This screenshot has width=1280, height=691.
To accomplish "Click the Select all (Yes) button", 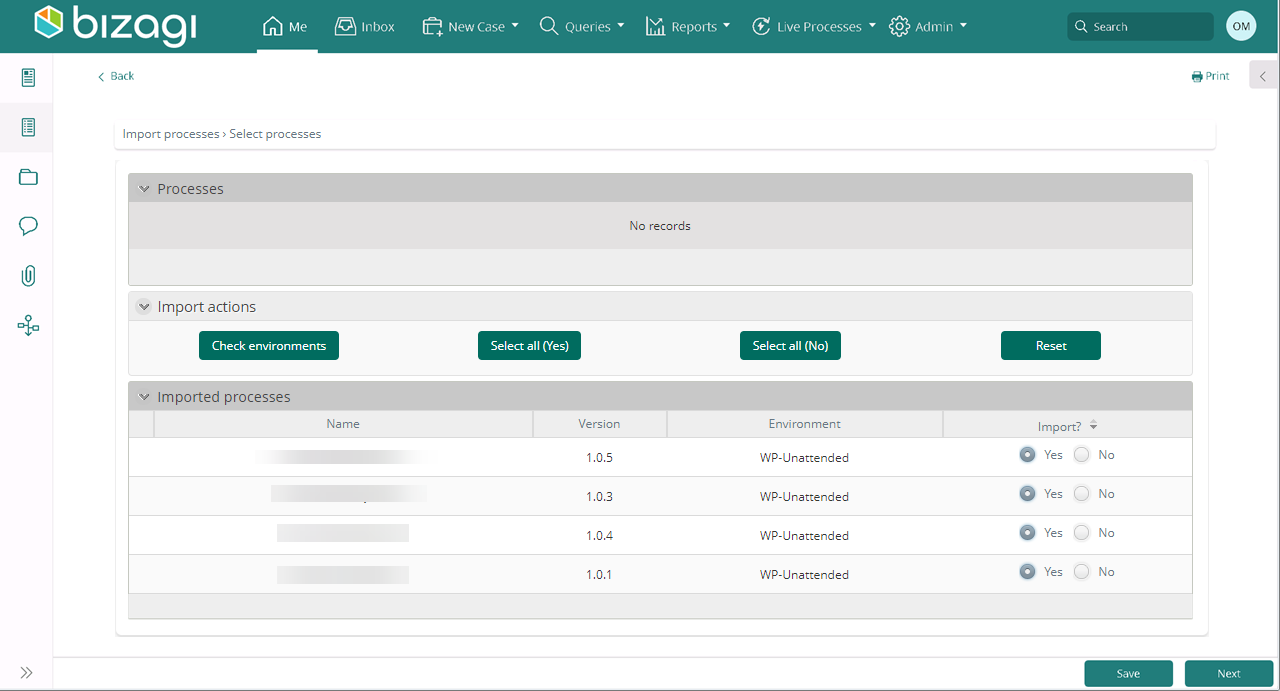I will click(x=530, y=346).
